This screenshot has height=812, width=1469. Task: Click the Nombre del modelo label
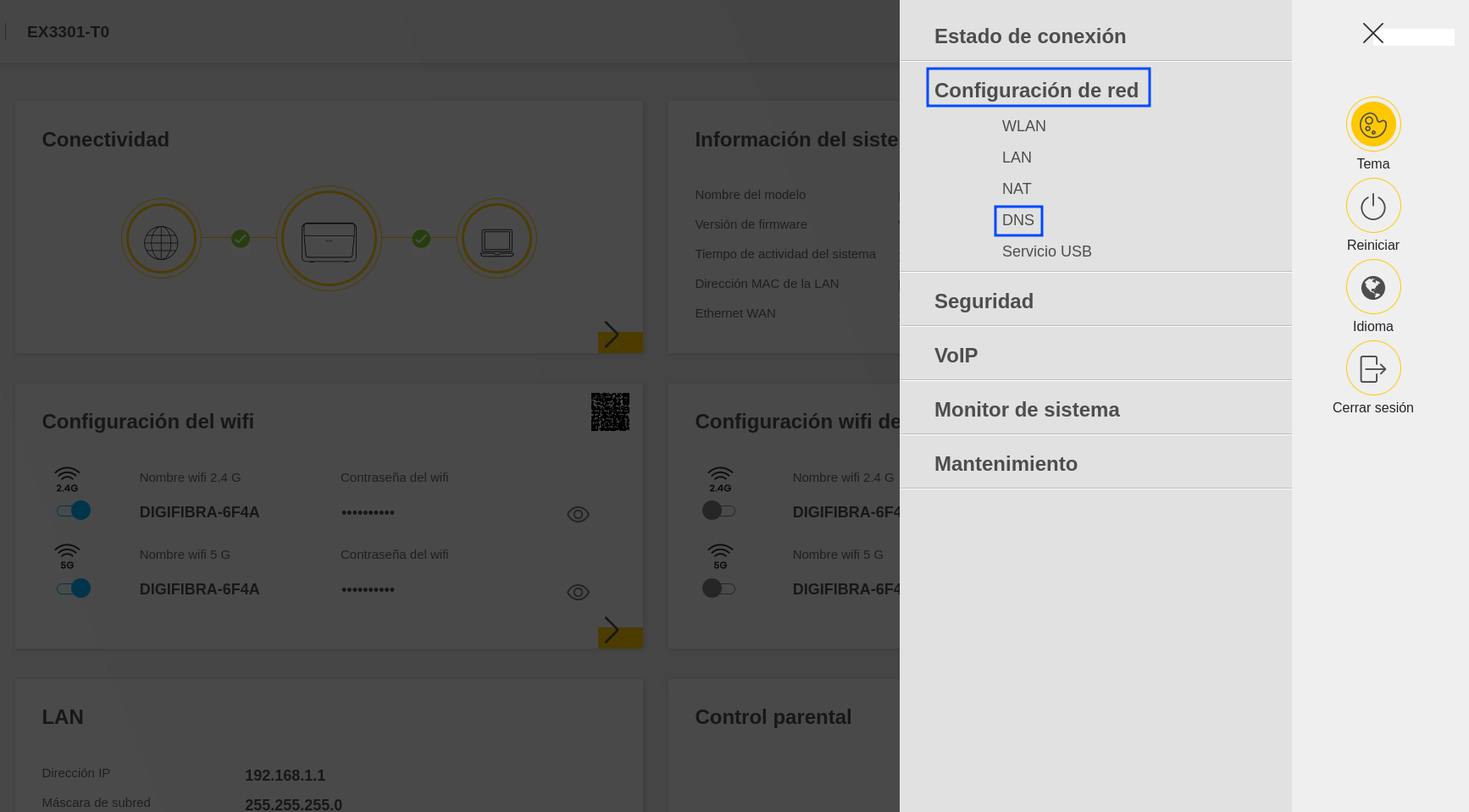(x=750, y=195)
